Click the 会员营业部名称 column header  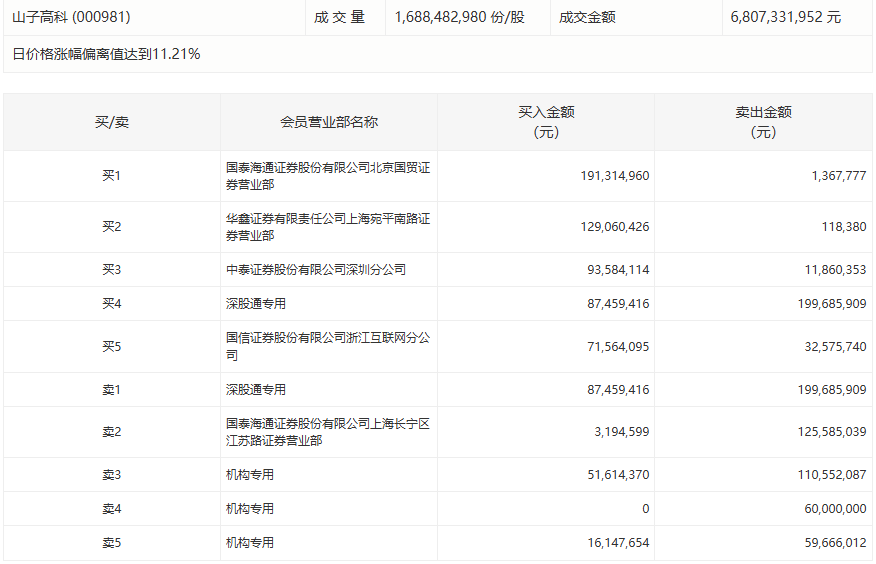pos(329,122)
